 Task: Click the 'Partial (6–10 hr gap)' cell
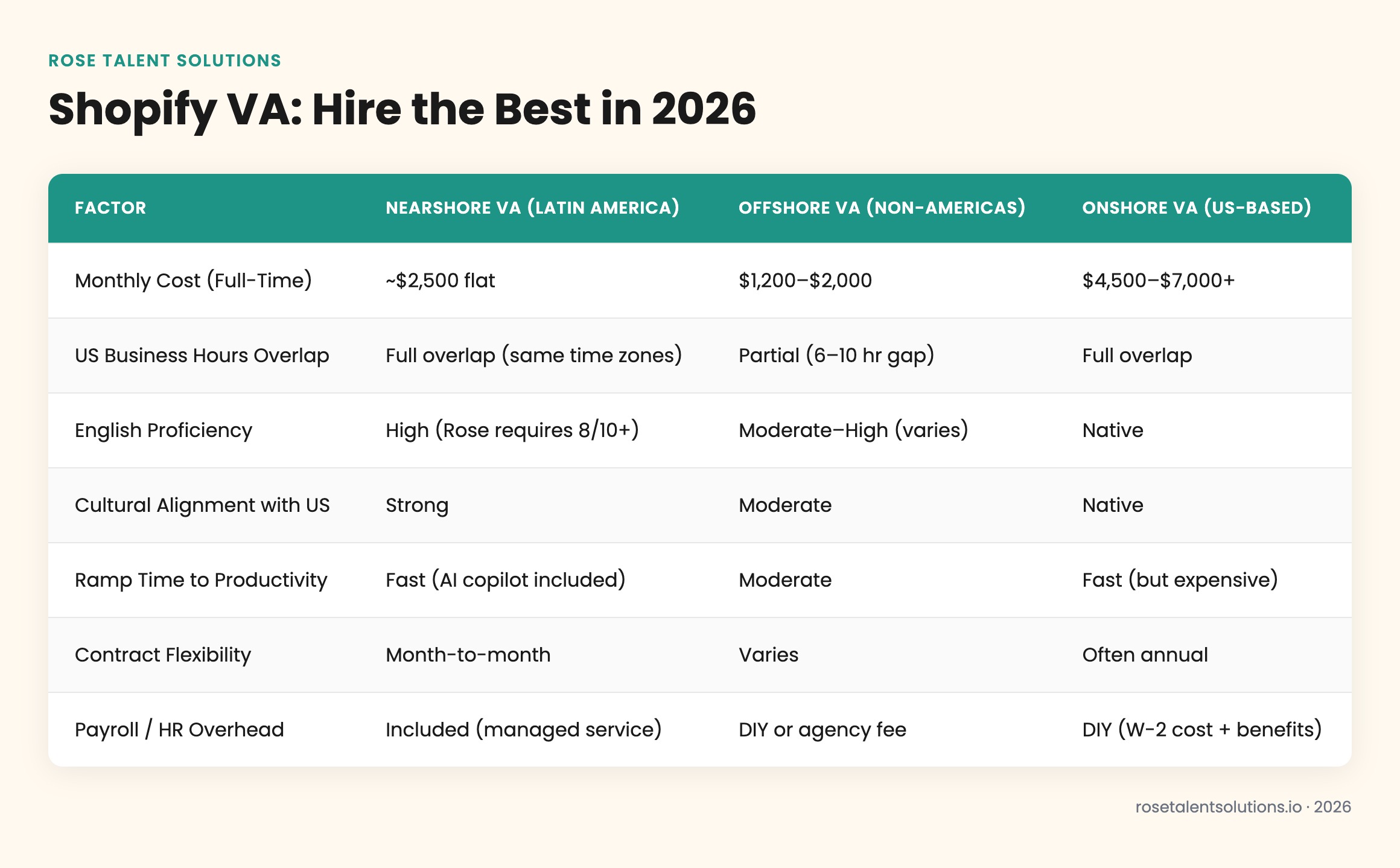click(836, 356)
